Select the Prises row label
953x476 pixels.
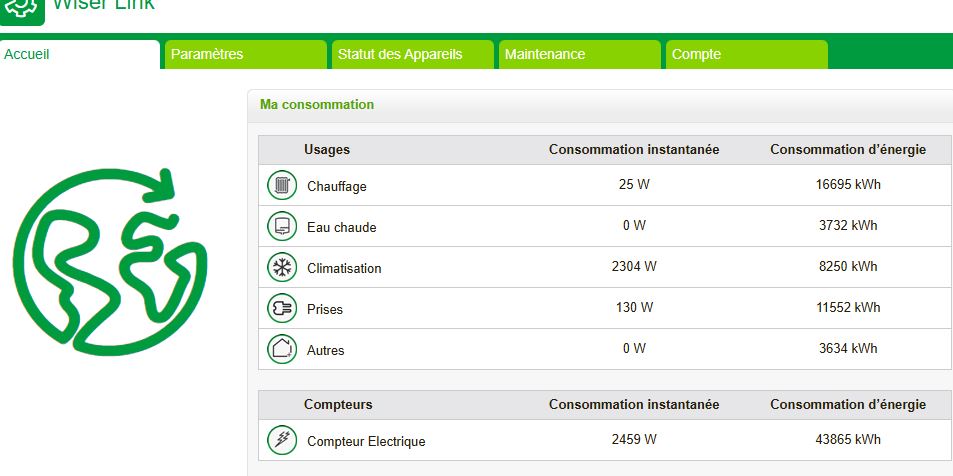325,309
